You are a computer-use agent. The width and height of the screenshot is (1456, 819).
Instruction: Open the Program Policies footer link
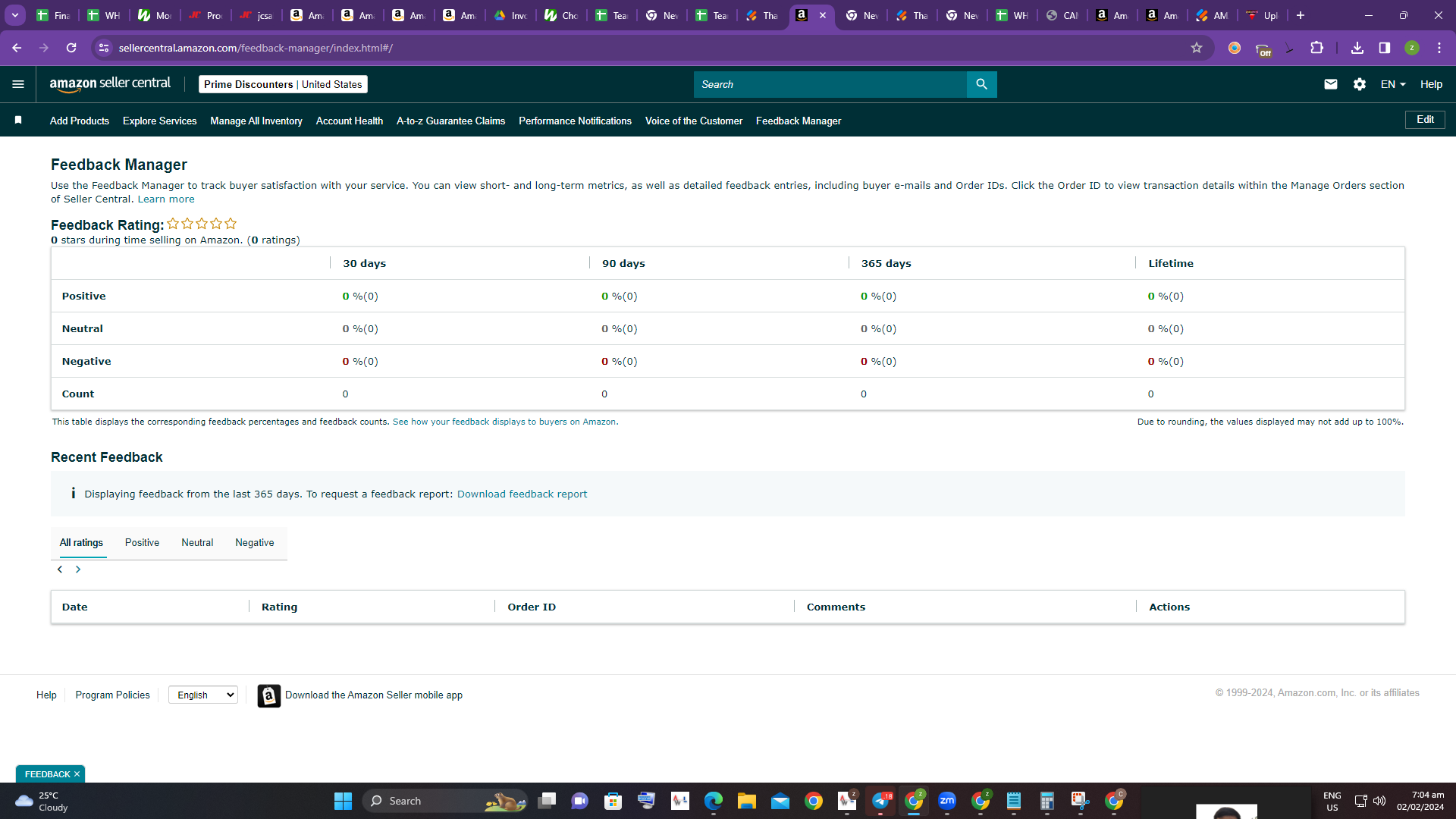(x=112, y=695)
